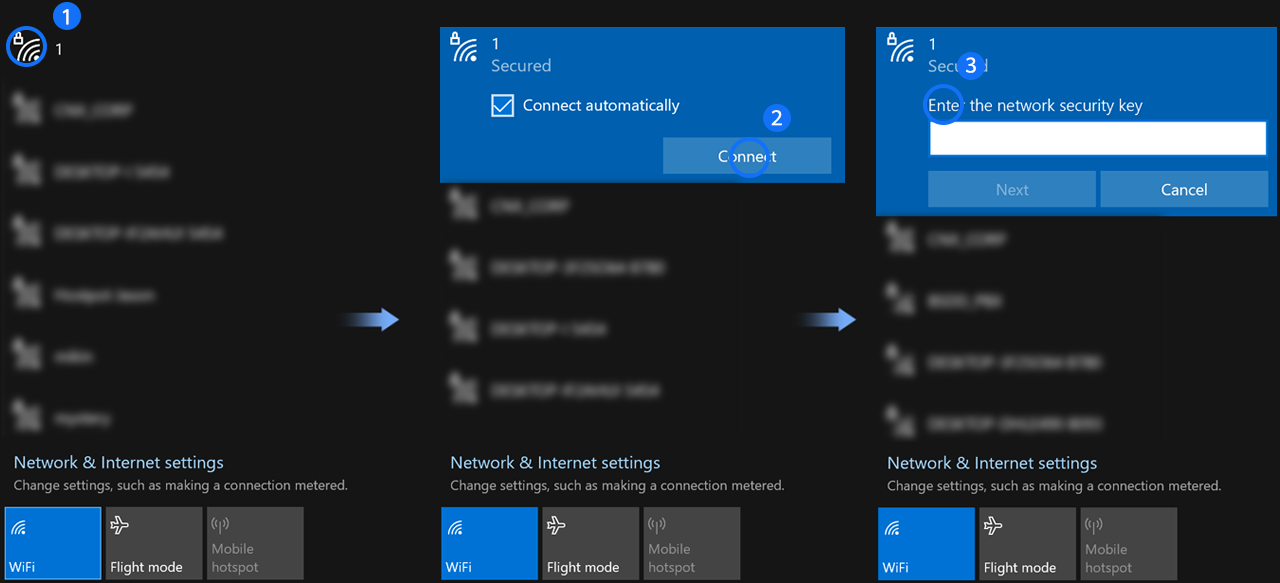1280x583 pixels.
Task: Toggle the WiFi tile in the security key panel
Action: click(926, 543)
